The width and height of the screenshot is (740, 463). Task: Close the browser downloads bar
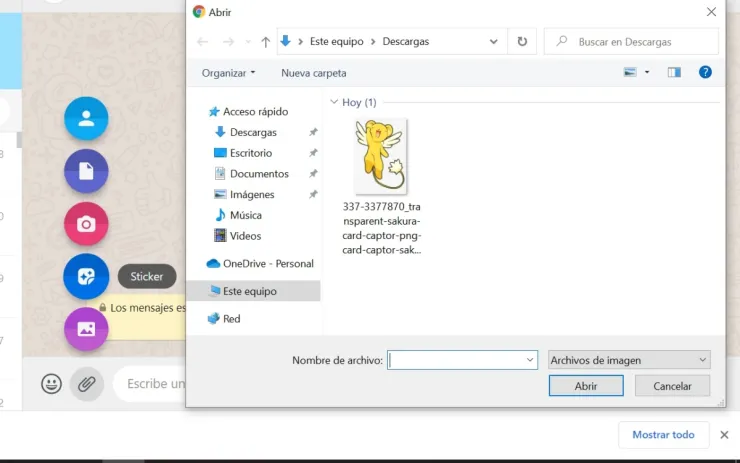724,435
